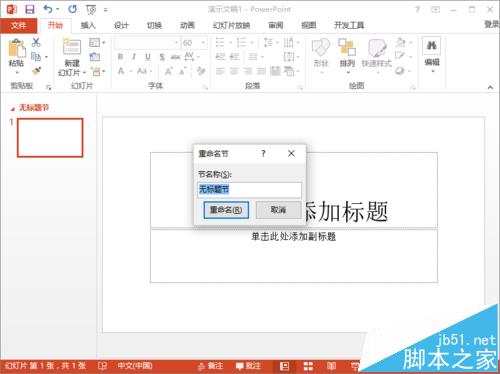Close the 重命名节 dialog
The height and width of the screenshot is (374, 500).
click(291, 153)
